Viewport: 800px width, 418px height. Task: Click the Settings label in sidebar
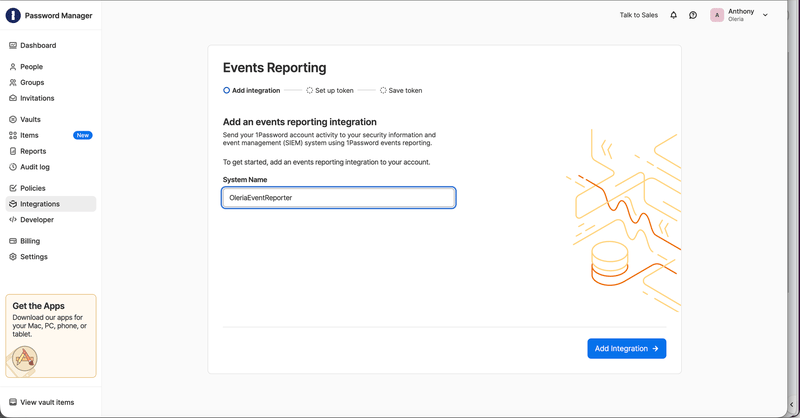[x=34, y=257]
